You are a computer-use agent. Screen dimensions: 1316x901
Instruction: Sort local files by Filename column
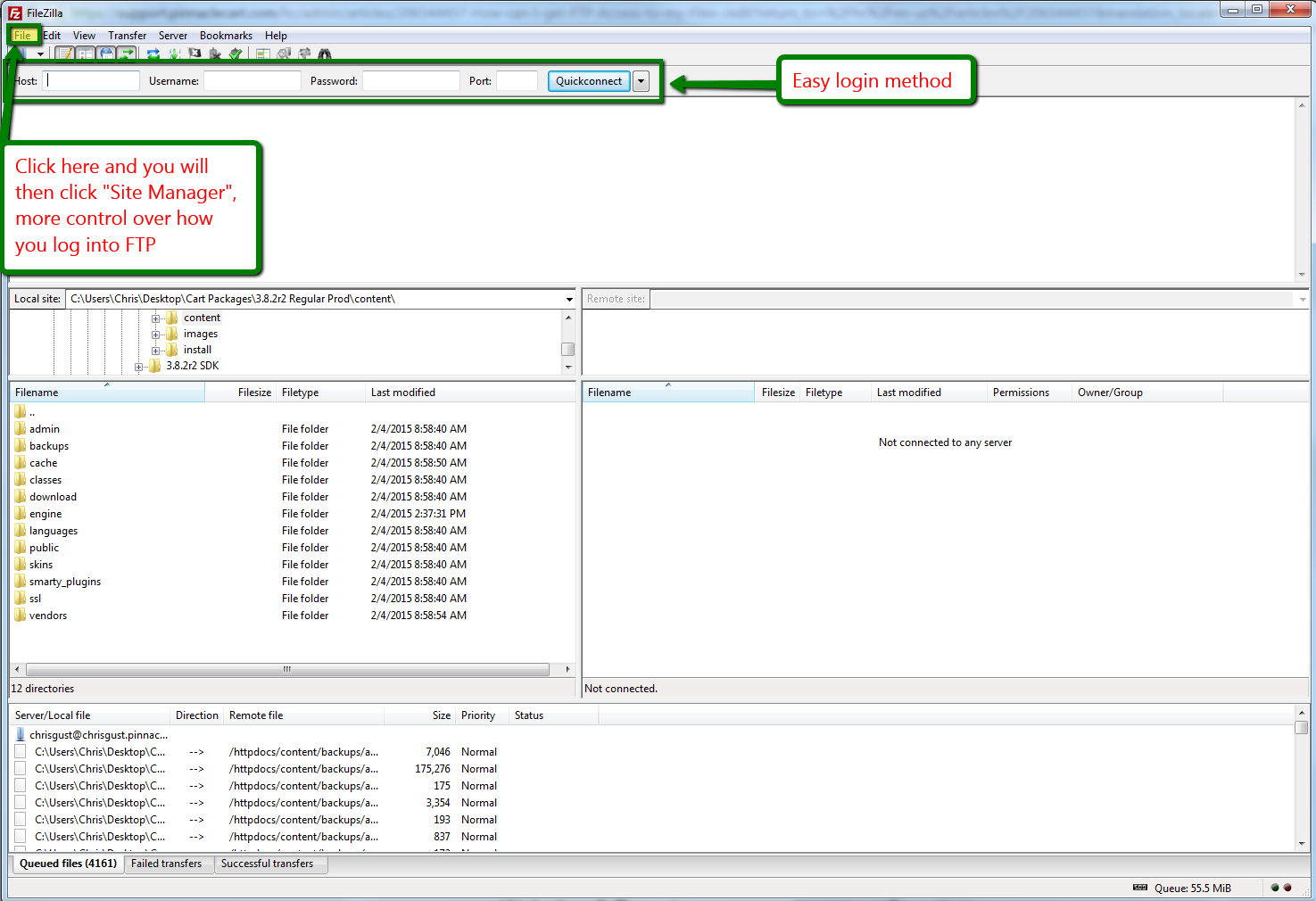[107, 393]
